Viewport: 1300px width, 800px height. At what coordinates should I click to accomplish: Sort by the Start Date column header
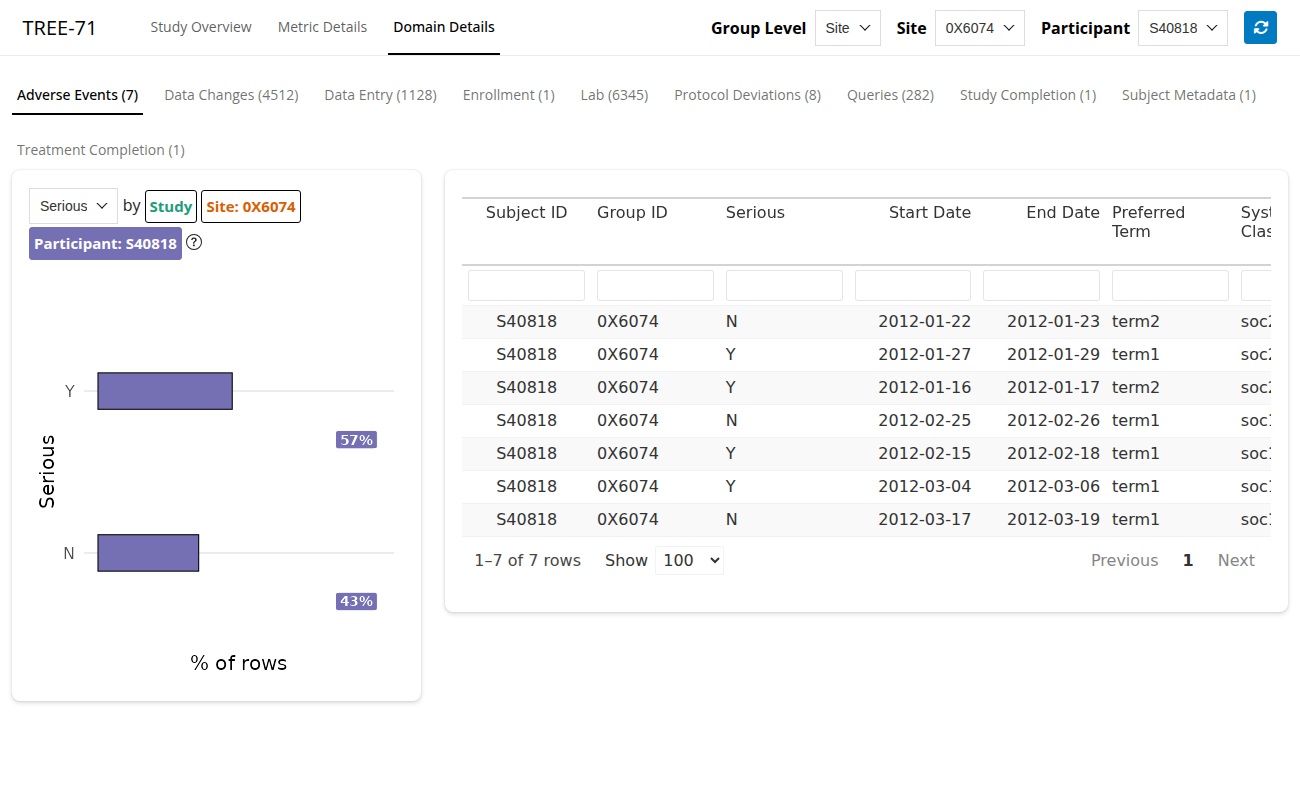pos(929,212)
